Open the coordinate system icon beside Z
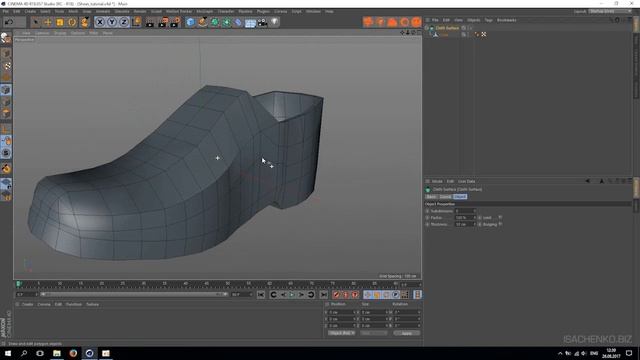Screen dimensions: 640x360 [x=136, y=22]
